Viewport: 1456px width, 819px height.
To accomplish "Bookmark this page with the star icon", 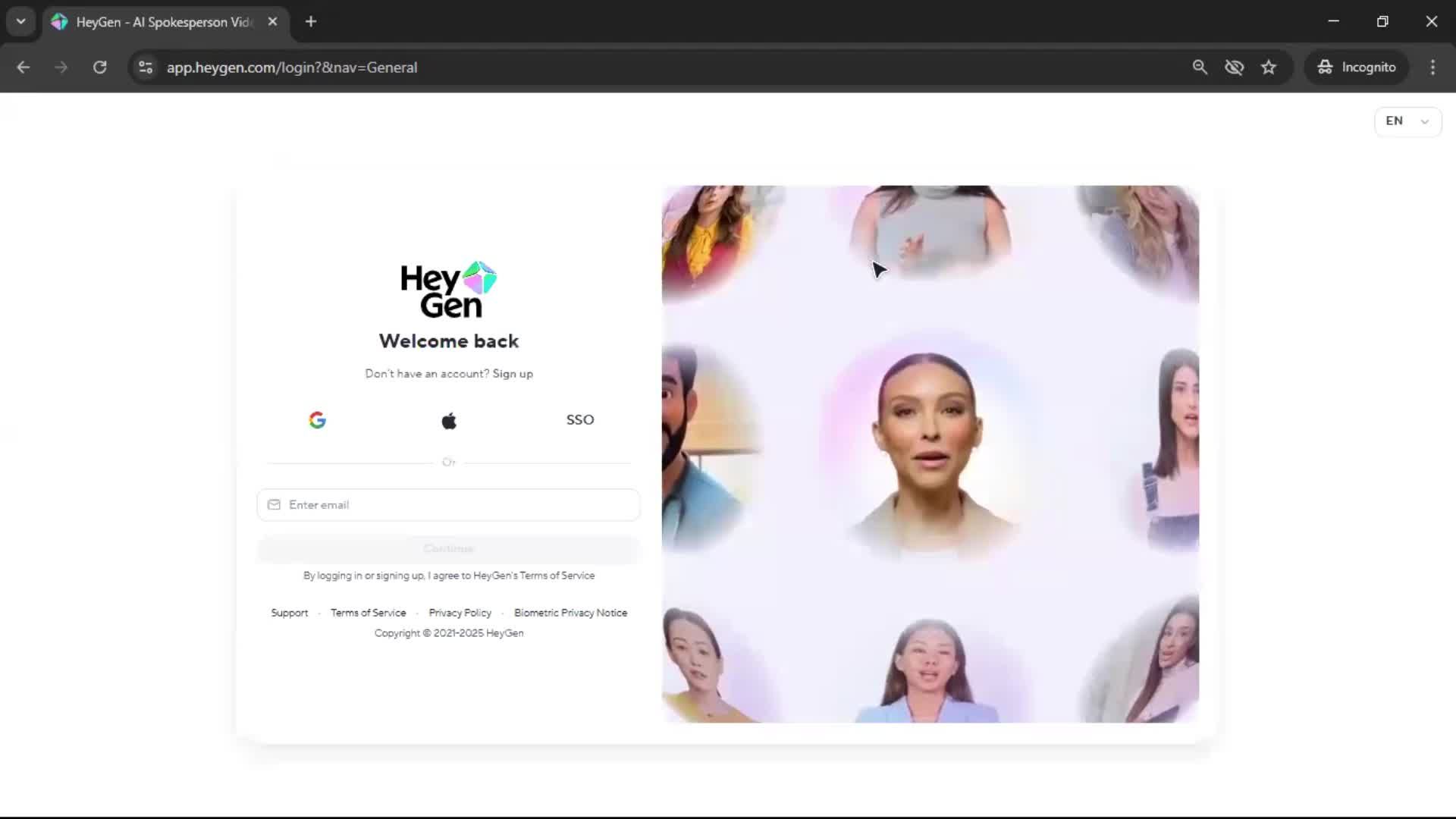I will click(1269, 67).
